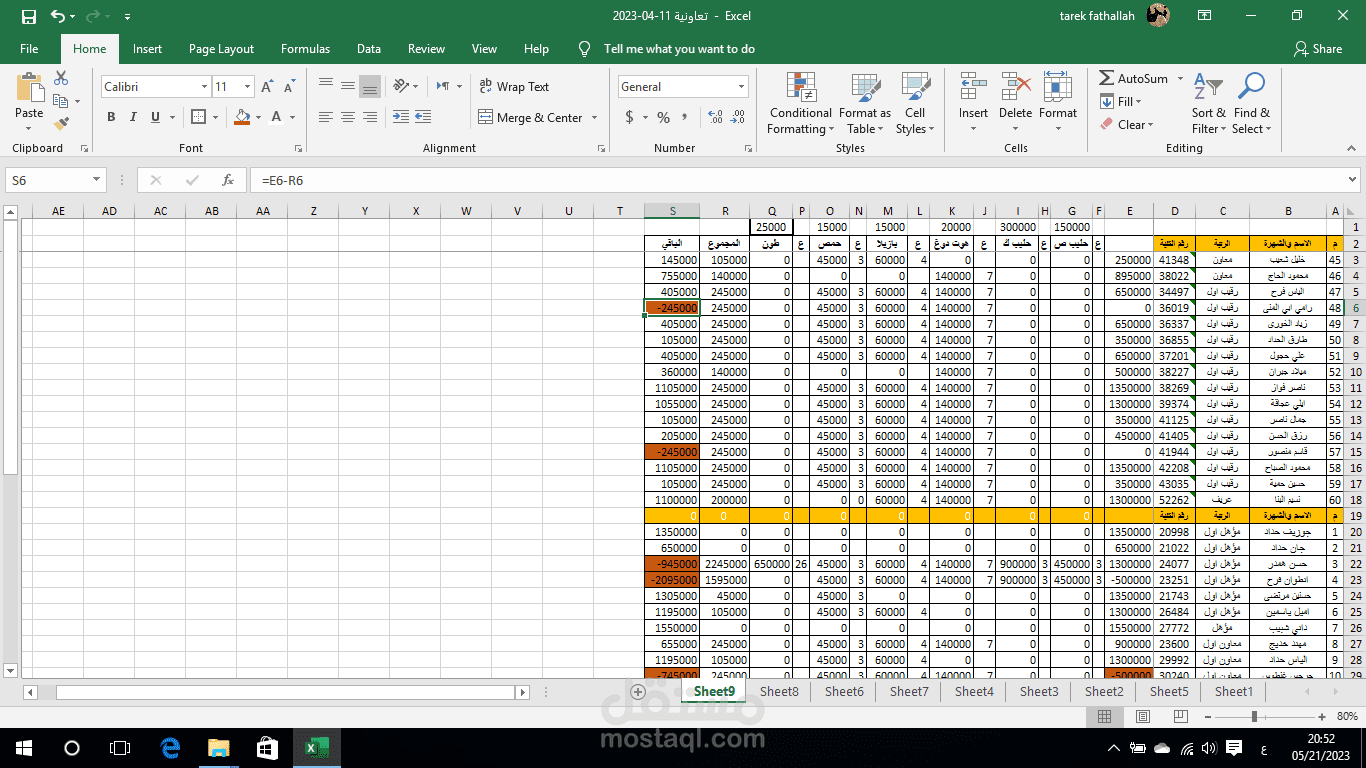
Task: Click the Format cells icon
Action: point(1057,88)
